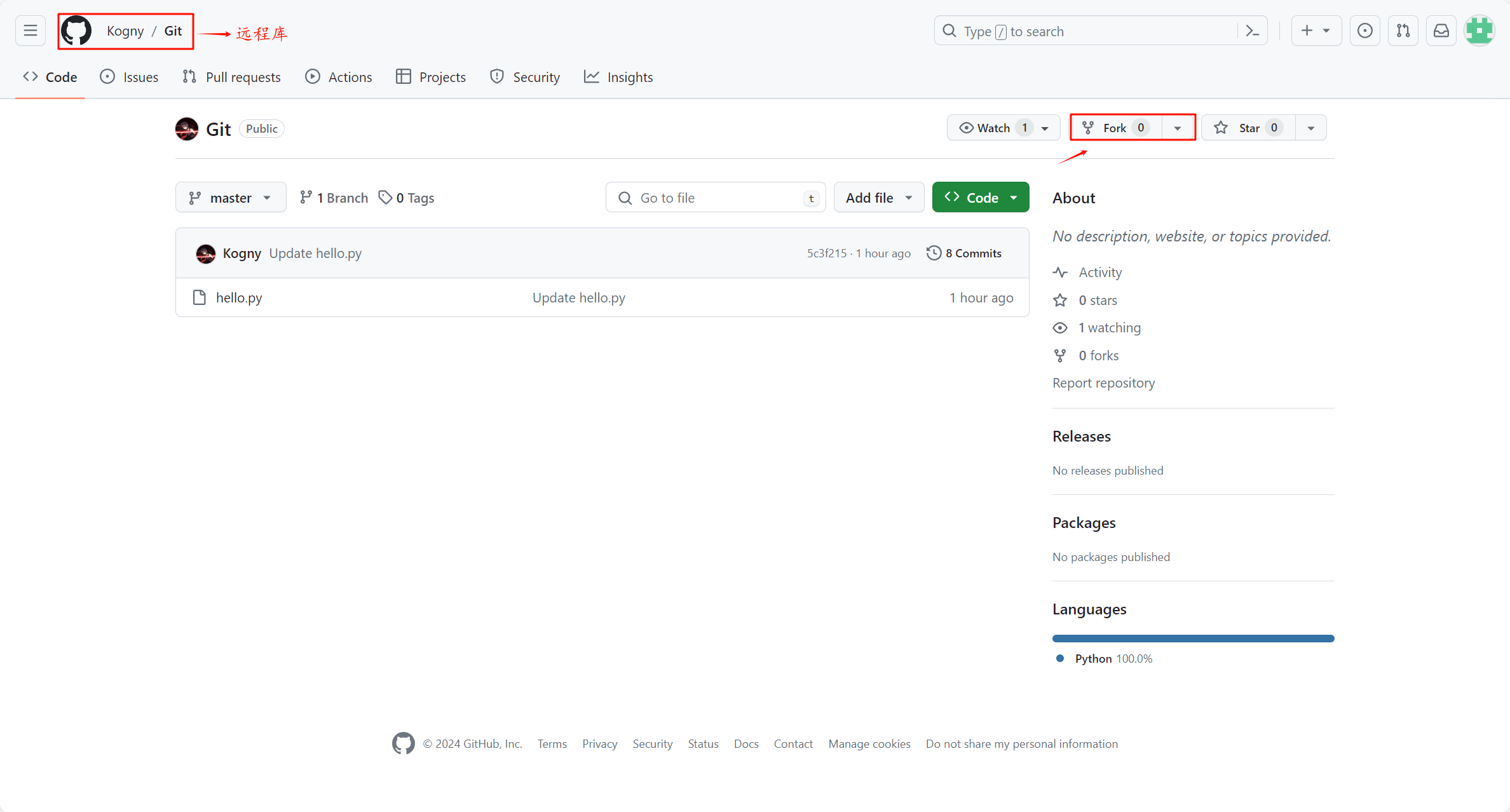Click the commits history clock icon

click(934, 253)
